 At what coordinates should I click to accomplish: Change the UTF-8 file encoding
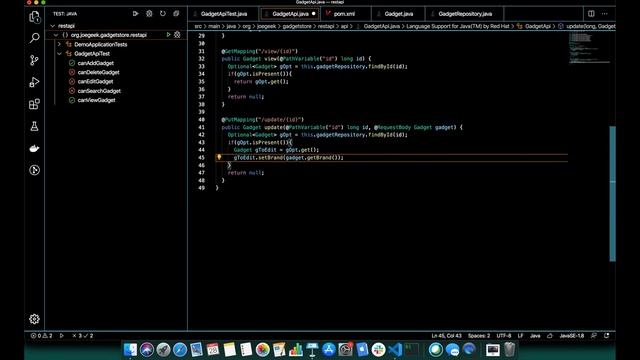[x=504, y=336]
